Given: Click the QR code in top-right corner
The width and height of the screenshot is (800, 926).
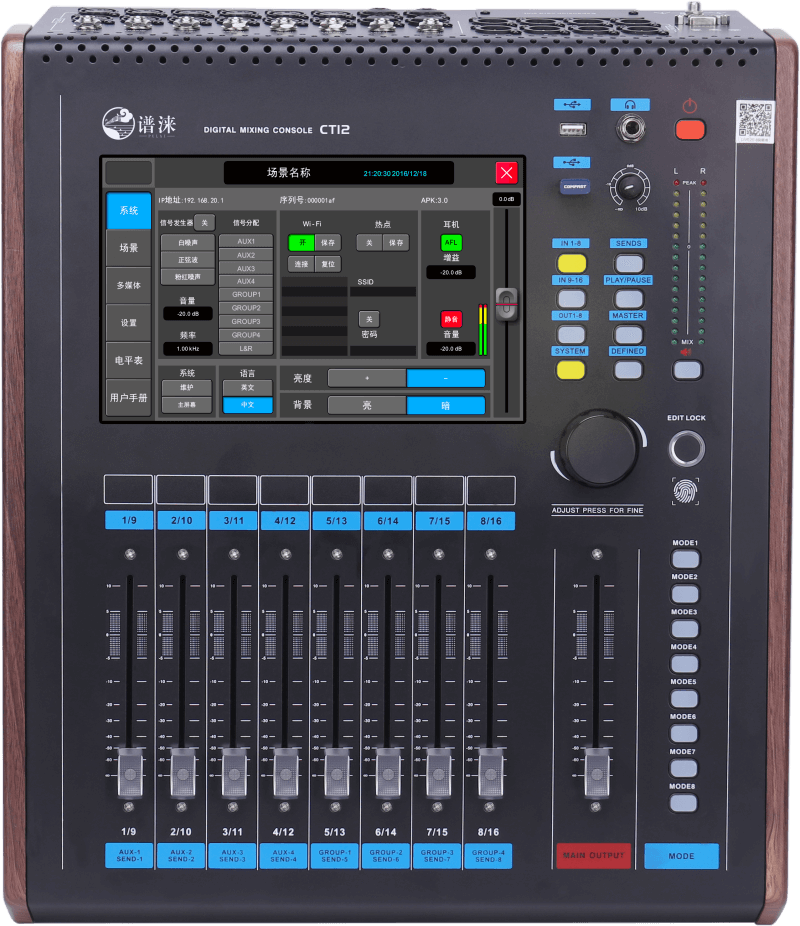Looking at the screenshot, I should [756, 120].
